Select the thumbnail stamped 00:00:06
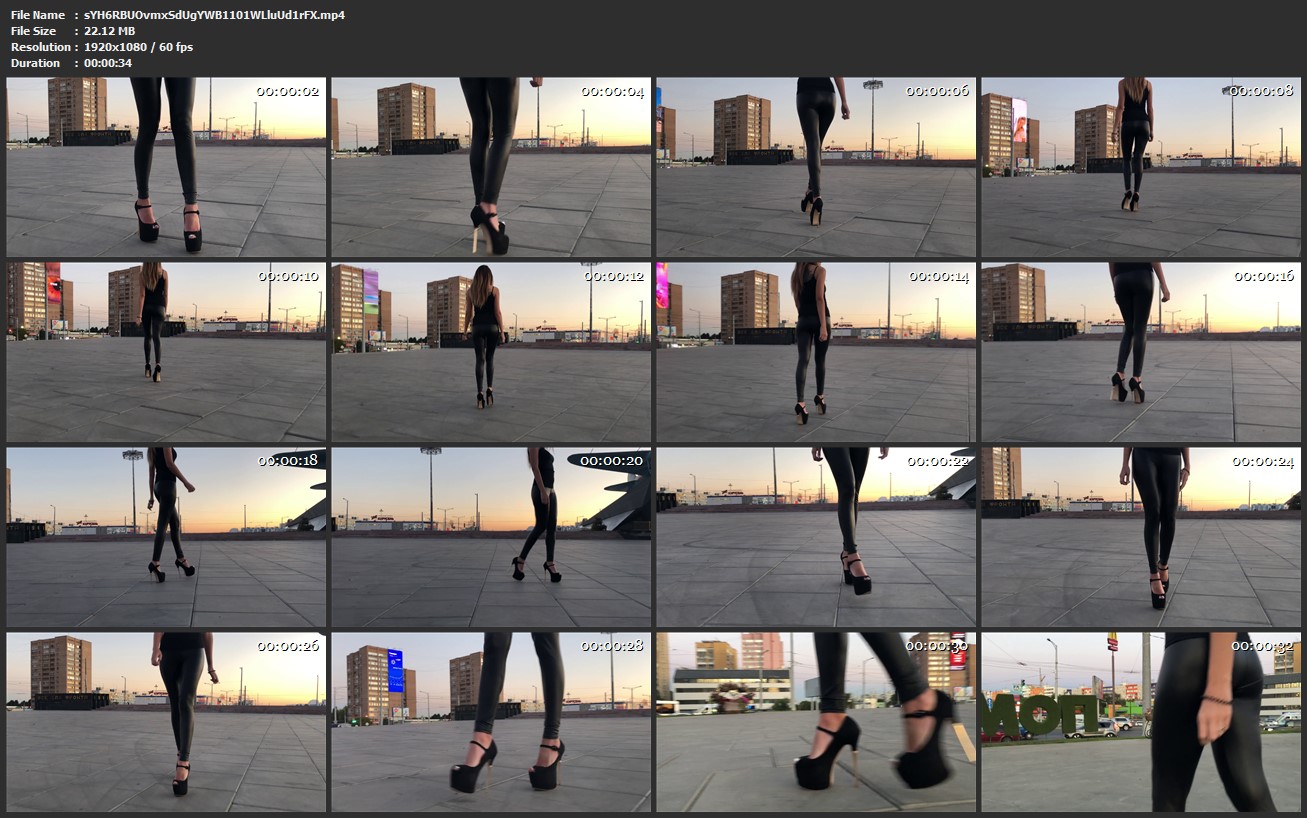1307x818 pixels. click(816, 167)
